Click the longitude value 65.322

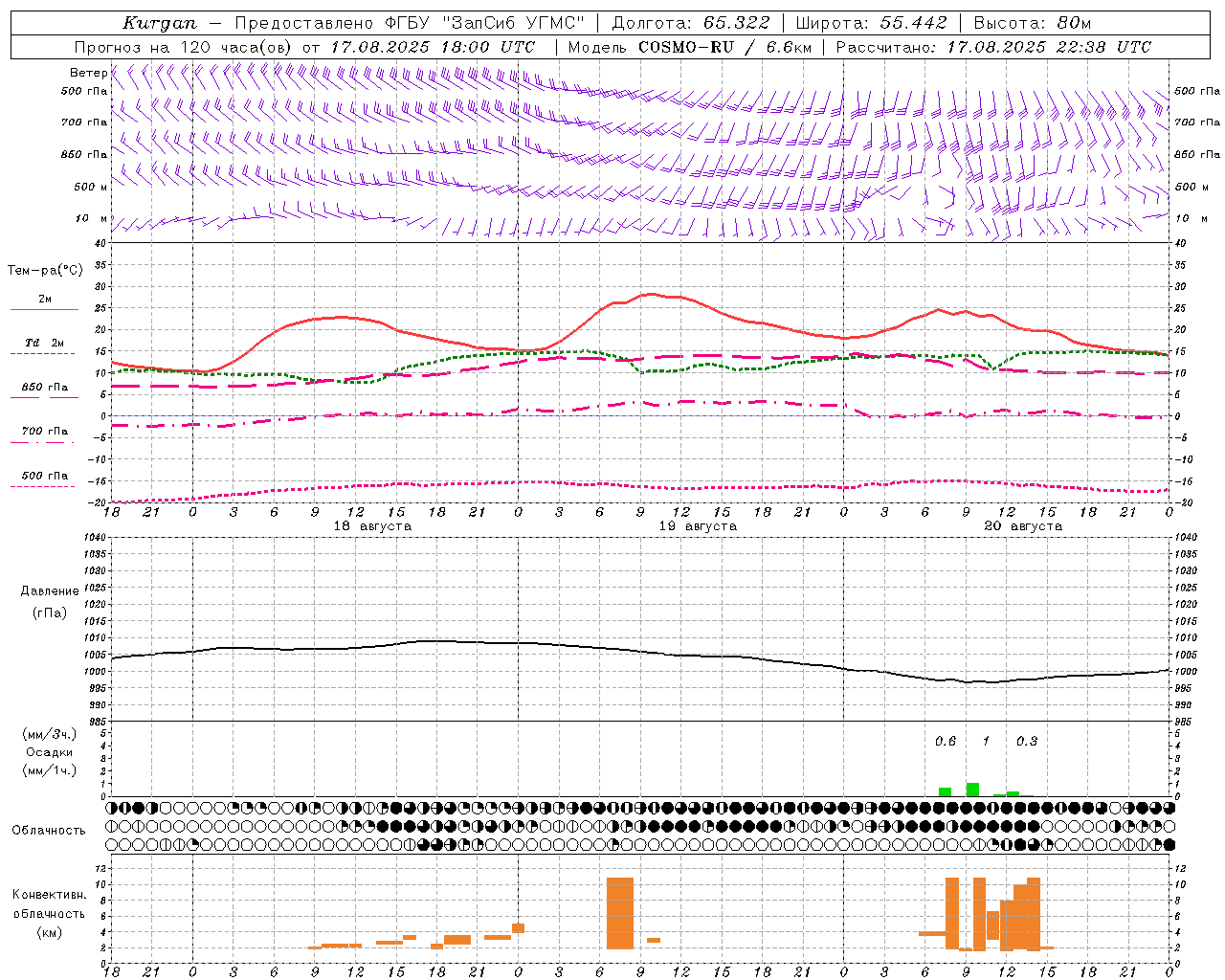[x=736, y=23]
